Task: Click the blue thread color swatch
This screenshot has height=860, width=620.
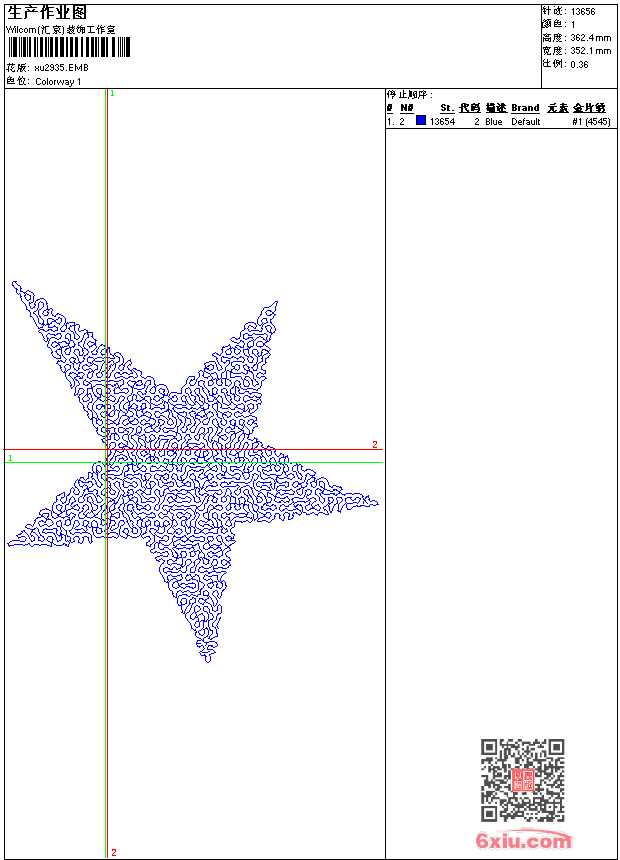Action: 421,121
